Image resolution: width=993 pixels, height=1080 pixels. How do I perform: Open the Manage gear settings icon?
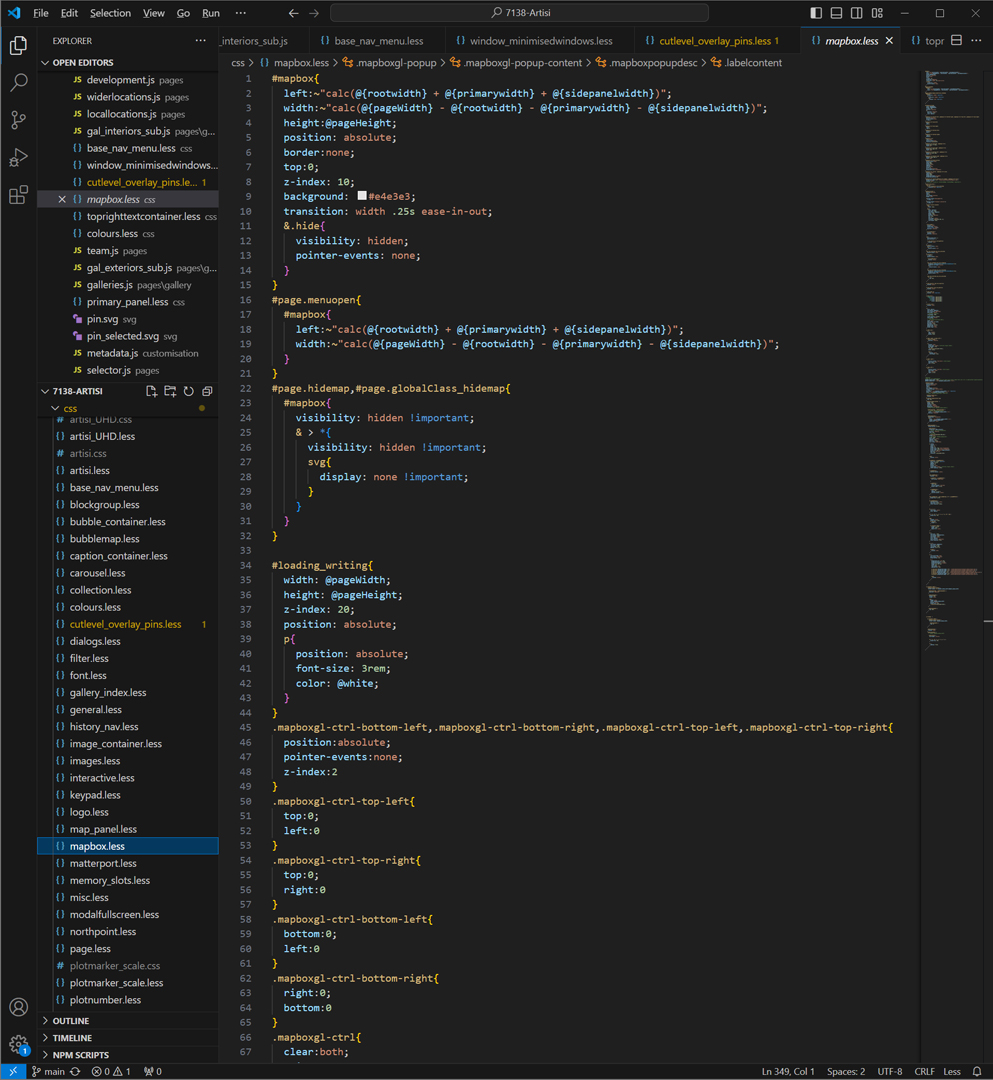19,1044
